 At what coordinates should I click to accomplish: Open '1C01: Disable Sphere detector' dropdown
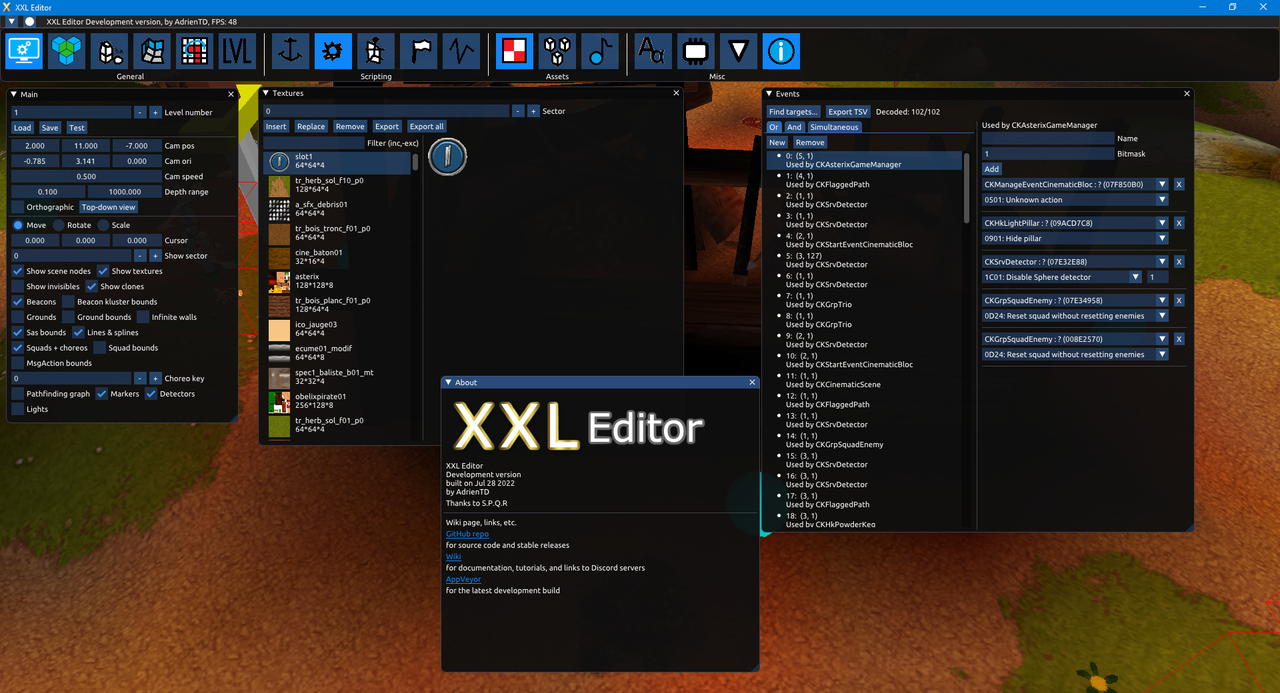[1061, 277]
